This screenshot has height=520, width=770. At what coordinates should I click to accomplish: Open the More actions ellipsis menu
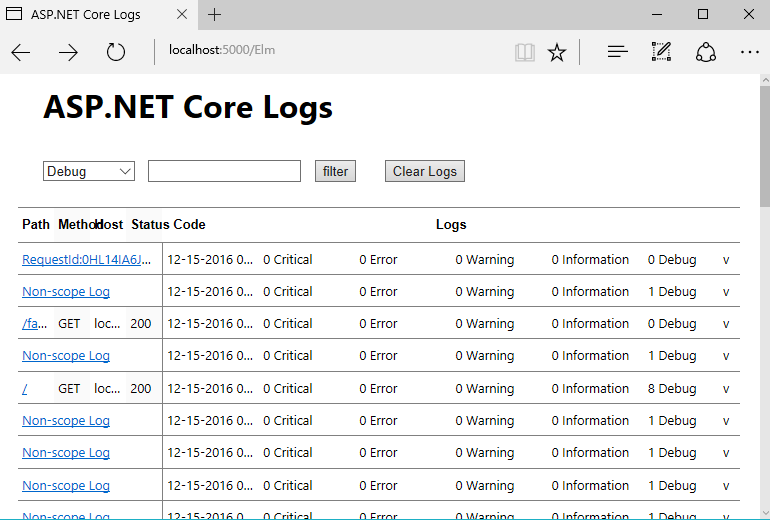point(749,52)
